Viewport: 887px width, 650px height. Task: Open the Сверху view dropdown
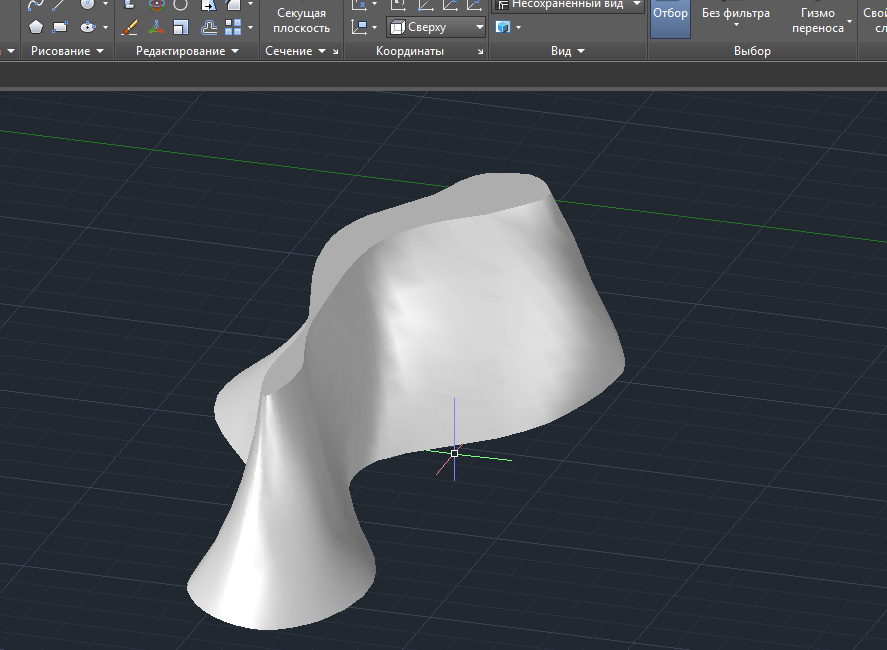click(479, 28)
